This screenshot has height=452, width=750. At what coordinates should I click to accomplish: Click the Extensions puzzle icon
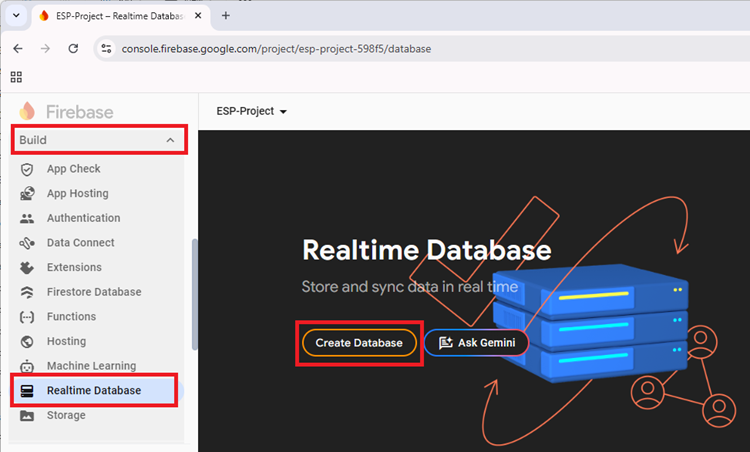pos(27,267)
